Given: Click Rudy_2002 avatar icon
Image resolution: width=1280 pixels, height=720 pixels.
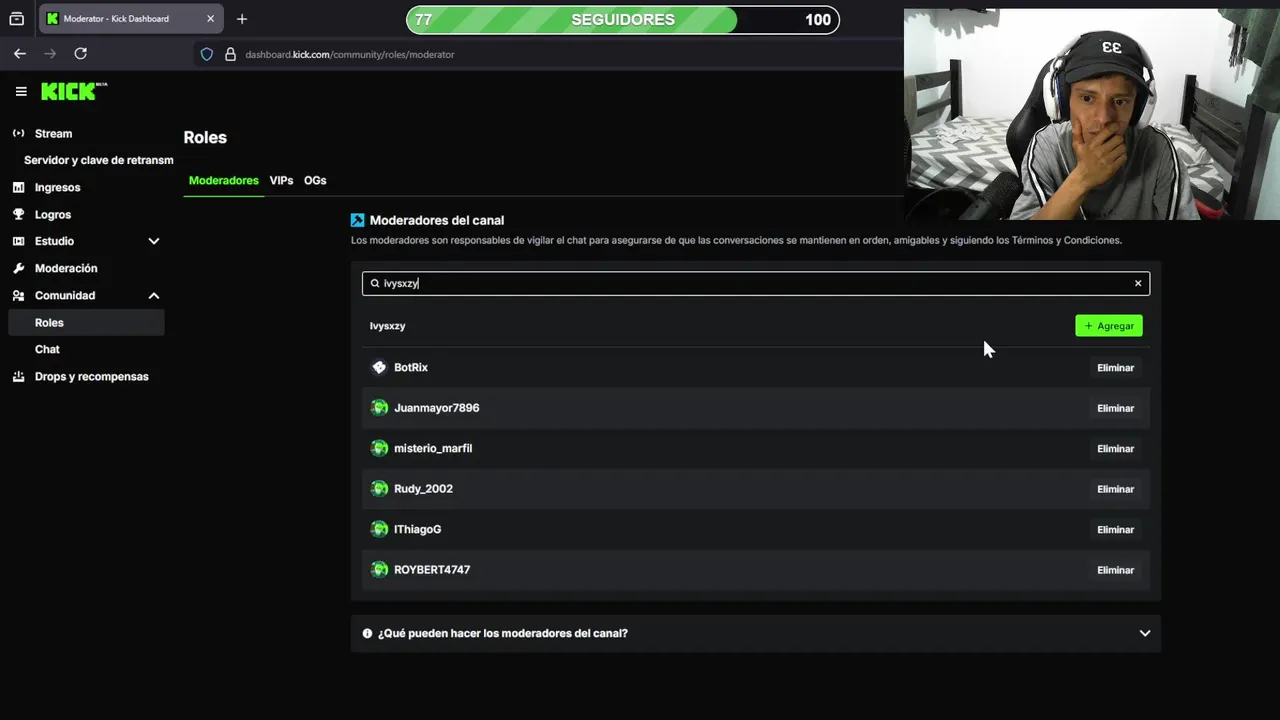Looking at the screenshot, I should (379, 488).
